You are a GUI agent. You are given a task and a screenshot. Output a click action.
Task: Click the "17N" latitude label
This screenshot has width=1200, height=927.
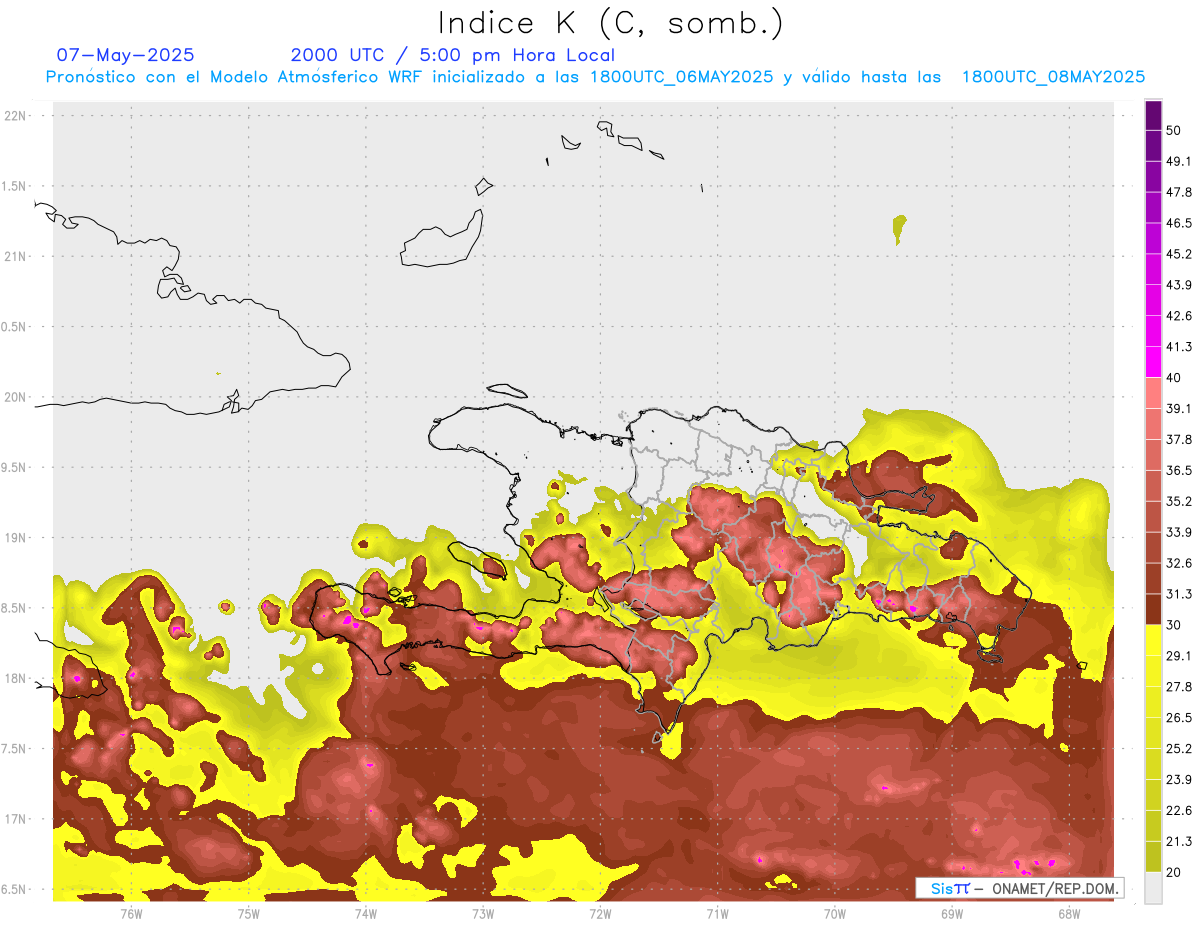point(17,819)
